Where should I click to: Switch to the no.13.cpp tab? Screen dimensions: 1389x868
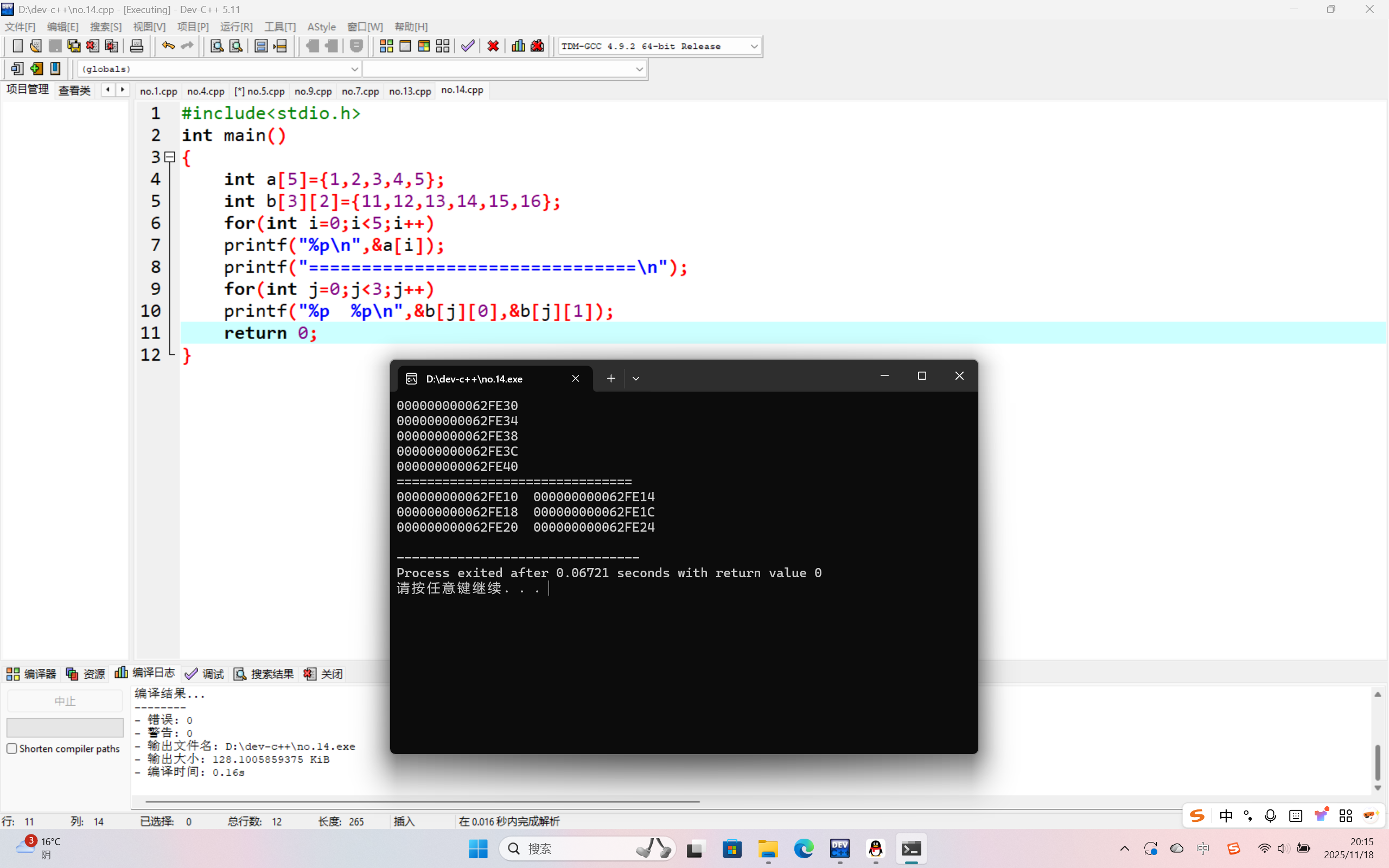coord(410,91)
